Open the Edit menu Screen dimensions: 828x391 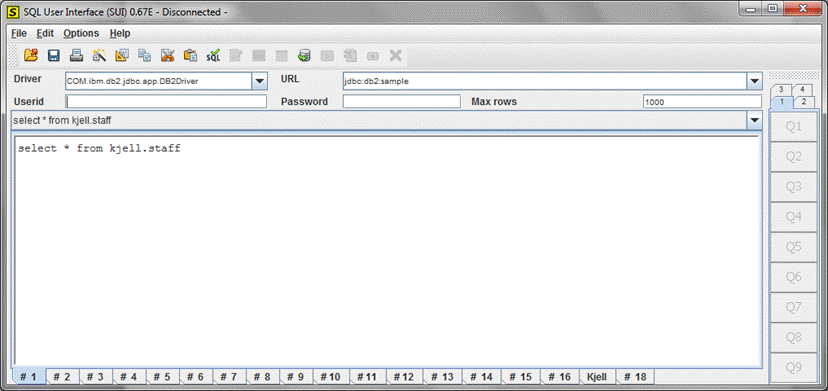pos(45,33)
